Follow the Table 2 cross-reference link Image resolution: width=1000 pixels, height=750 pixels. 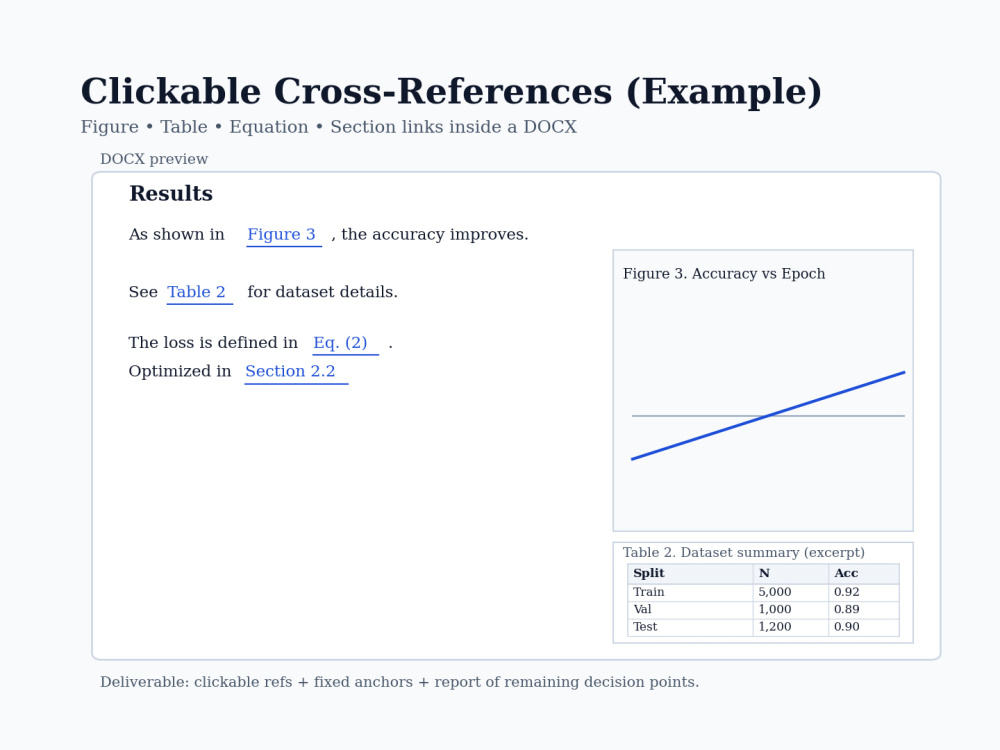pos(196,292)
